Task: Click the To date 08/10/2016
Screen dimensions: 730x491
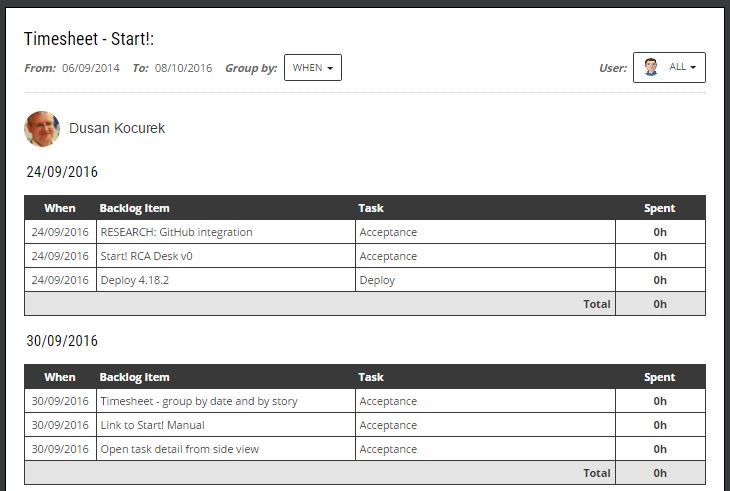Action: tap(183, 68)
